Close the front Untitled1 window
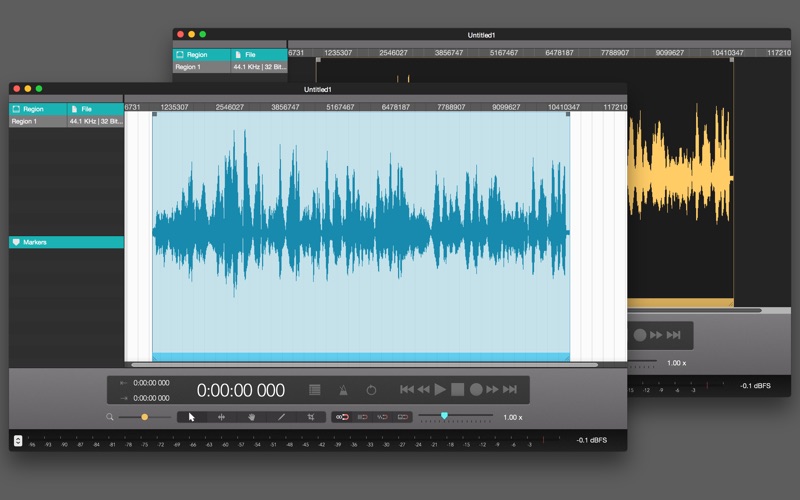This screenshot has height=500, width=800. click(17, 89)
